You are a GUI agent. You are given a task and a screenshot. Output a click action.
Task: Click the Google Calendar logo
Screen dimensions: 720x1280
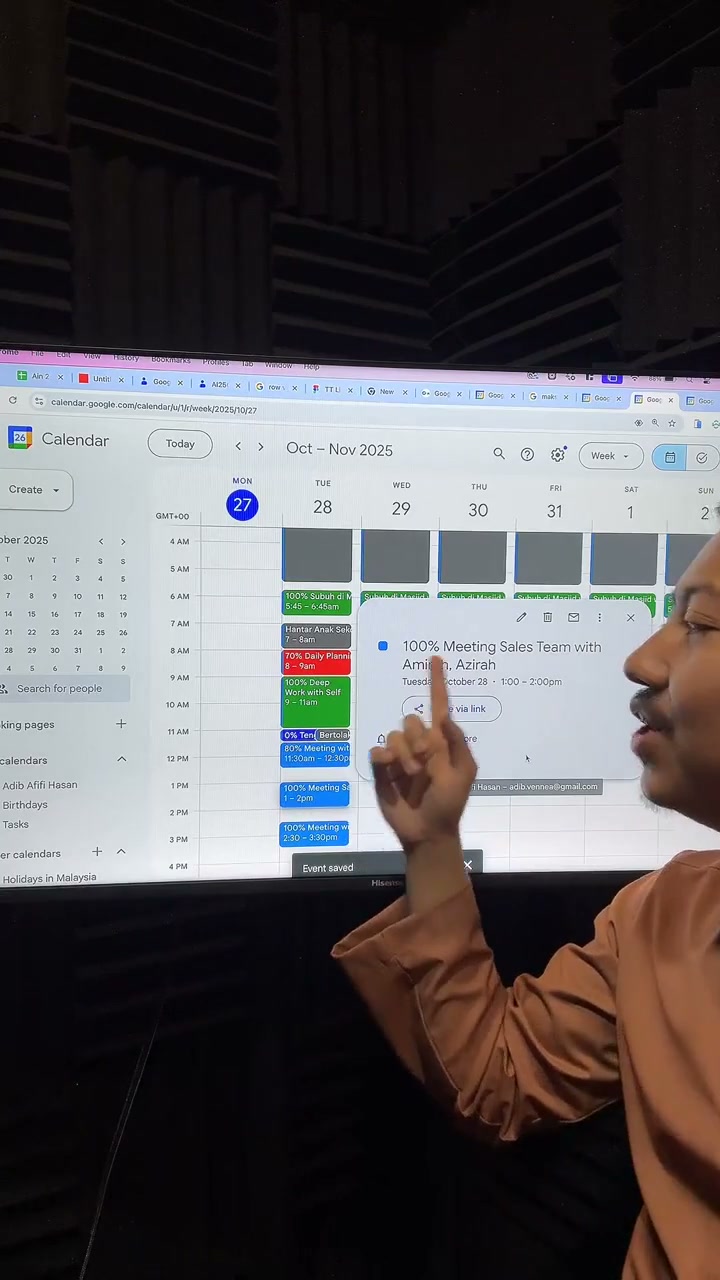tap(20, 438)
